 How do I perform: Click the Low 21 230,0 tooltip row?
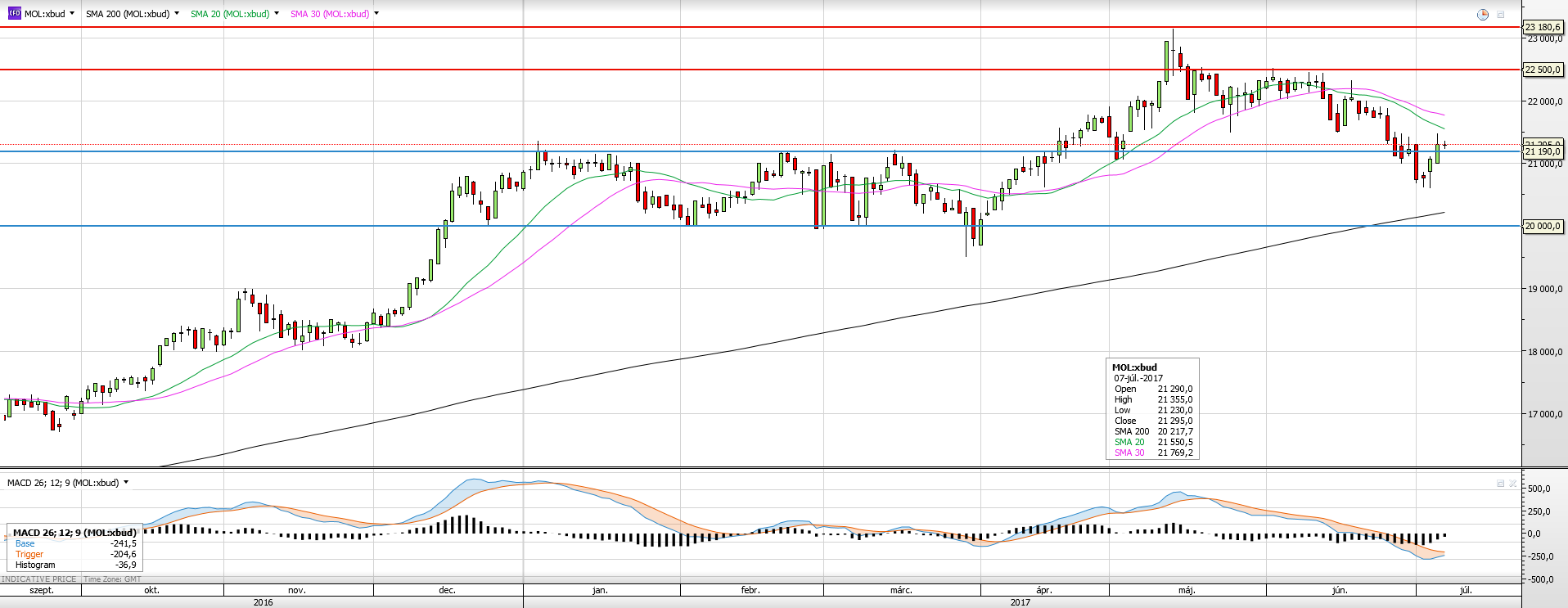point(1153,410)
